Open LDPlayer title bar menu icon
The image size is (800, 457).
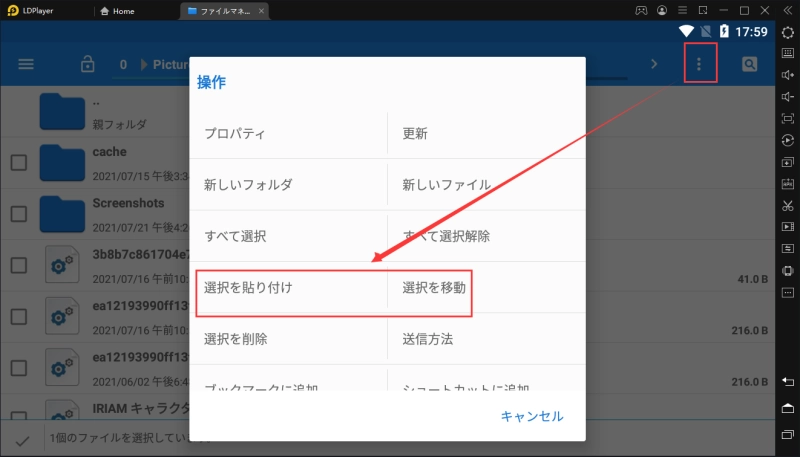coord(683,10)
